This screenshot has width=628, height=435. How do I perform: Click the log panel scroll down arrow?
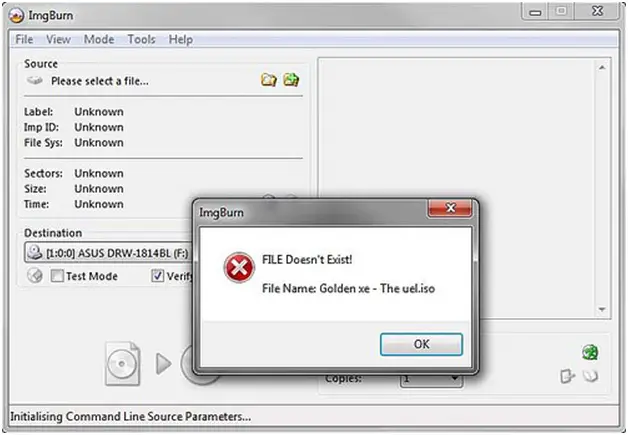(x=602, y=309)
